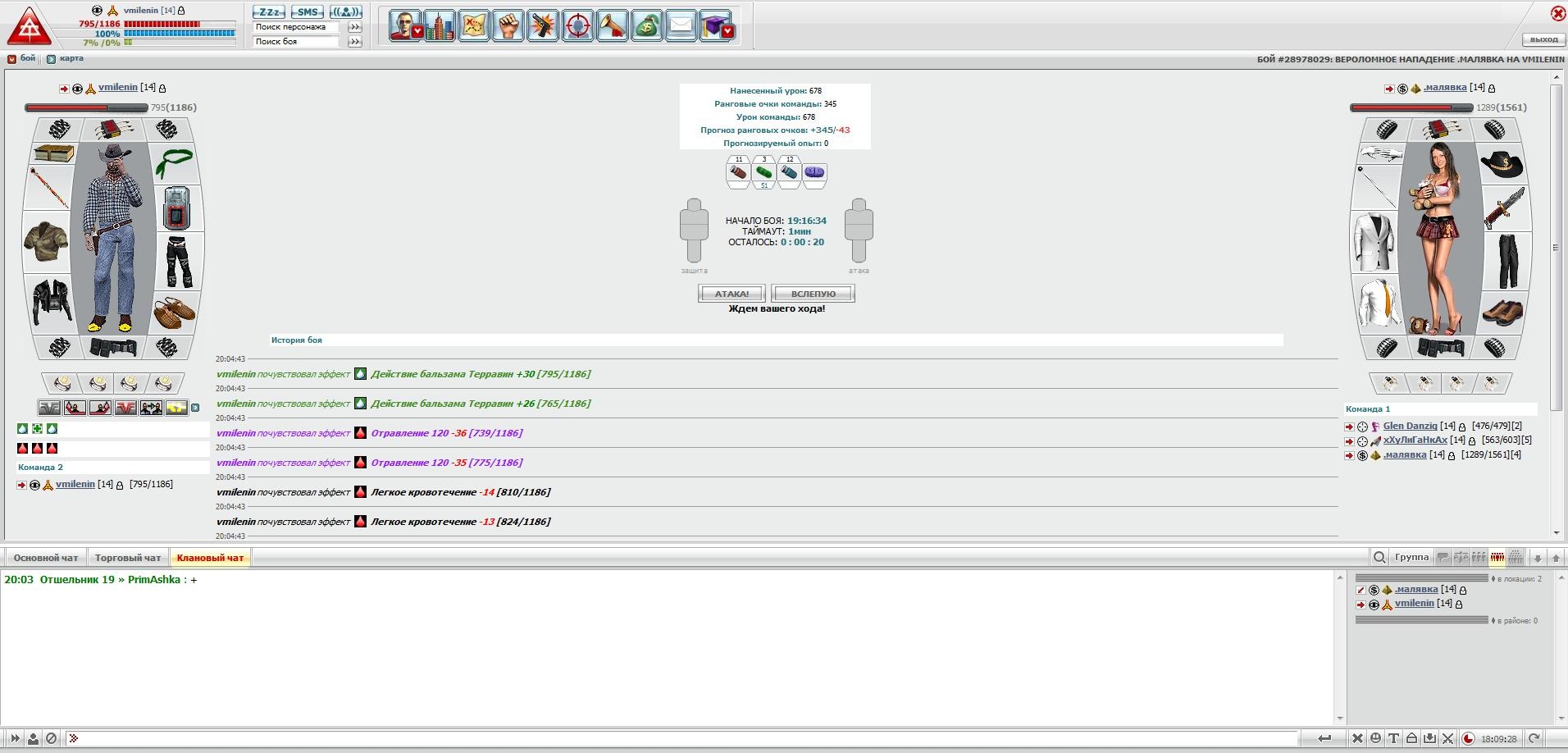Image resolution: width=1568 pixels, height=753 pixels.
Task: Expand the карта section arrow
Action: [51, 59]
